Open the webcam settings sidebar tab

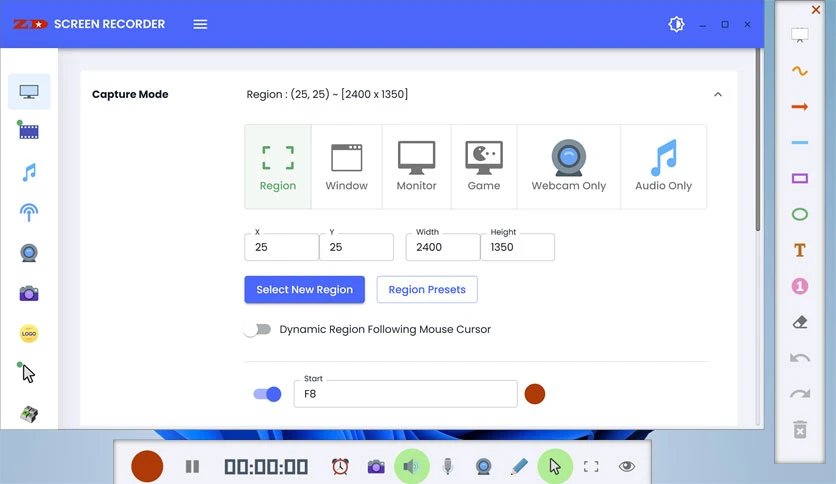[x=29, y=253]
